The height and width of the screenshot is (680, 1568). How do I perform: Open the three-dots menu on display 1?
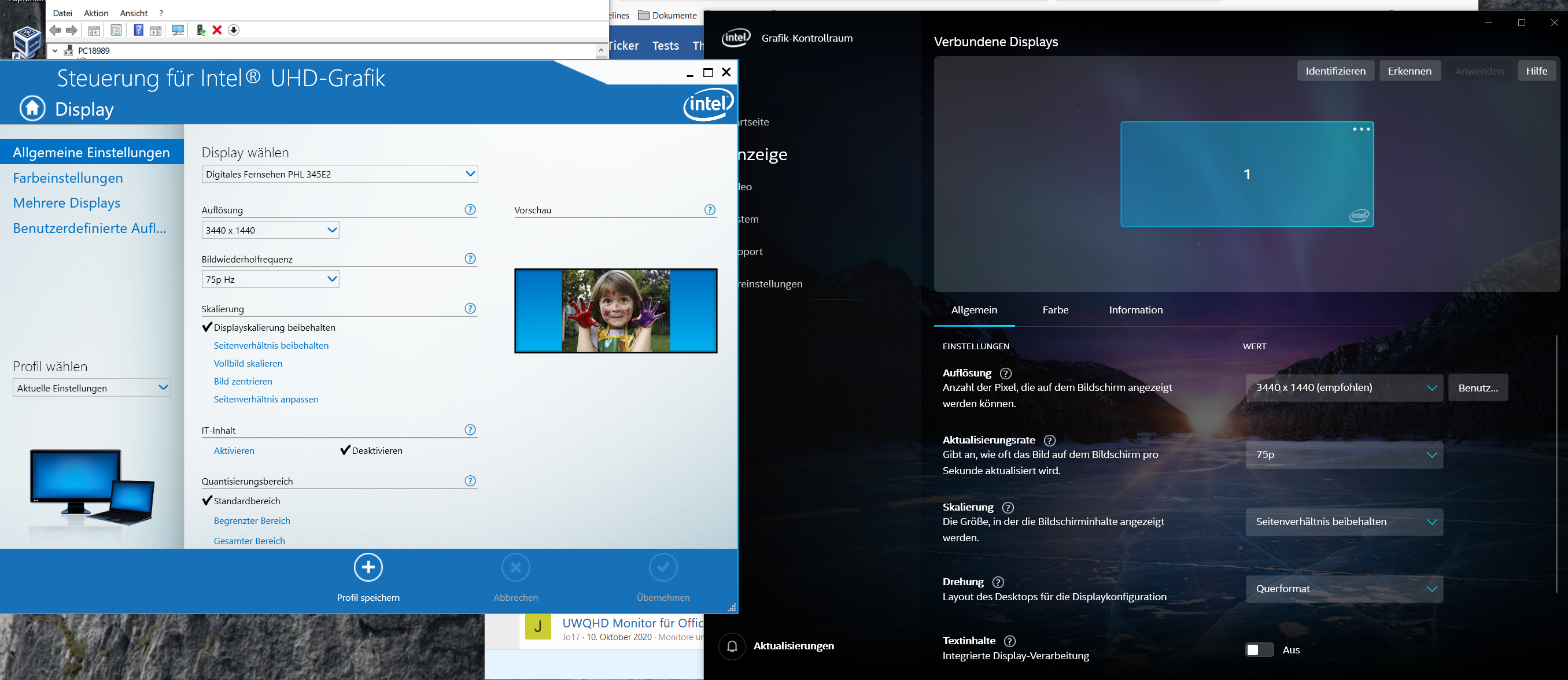[1361, 129]
